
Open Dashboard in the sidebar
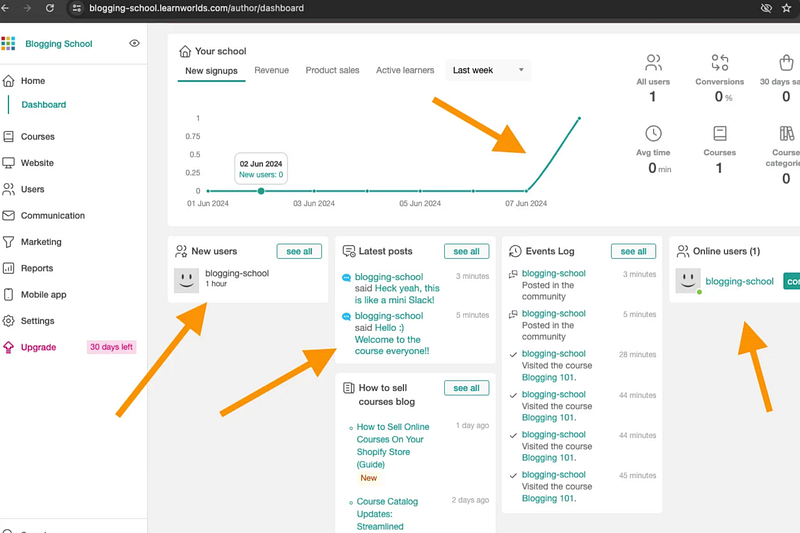44,105
